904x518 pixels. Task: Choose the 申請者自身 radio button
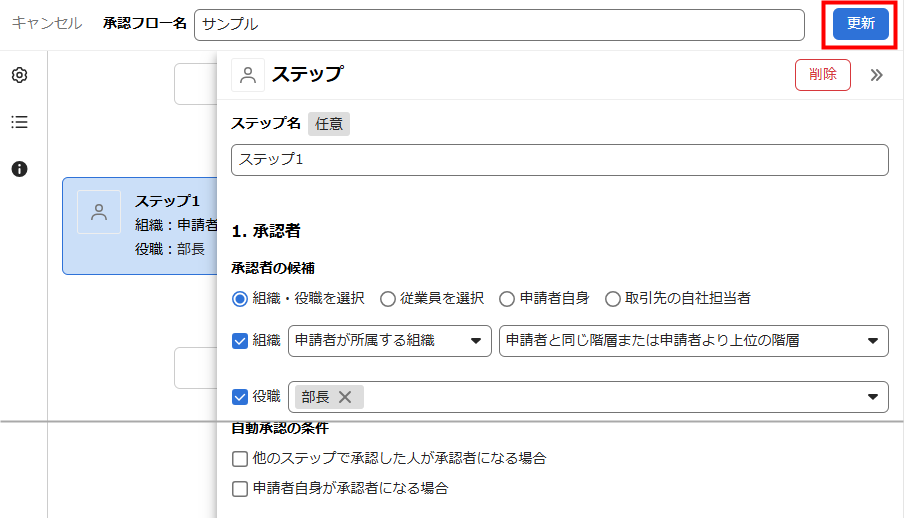point(507,298)
